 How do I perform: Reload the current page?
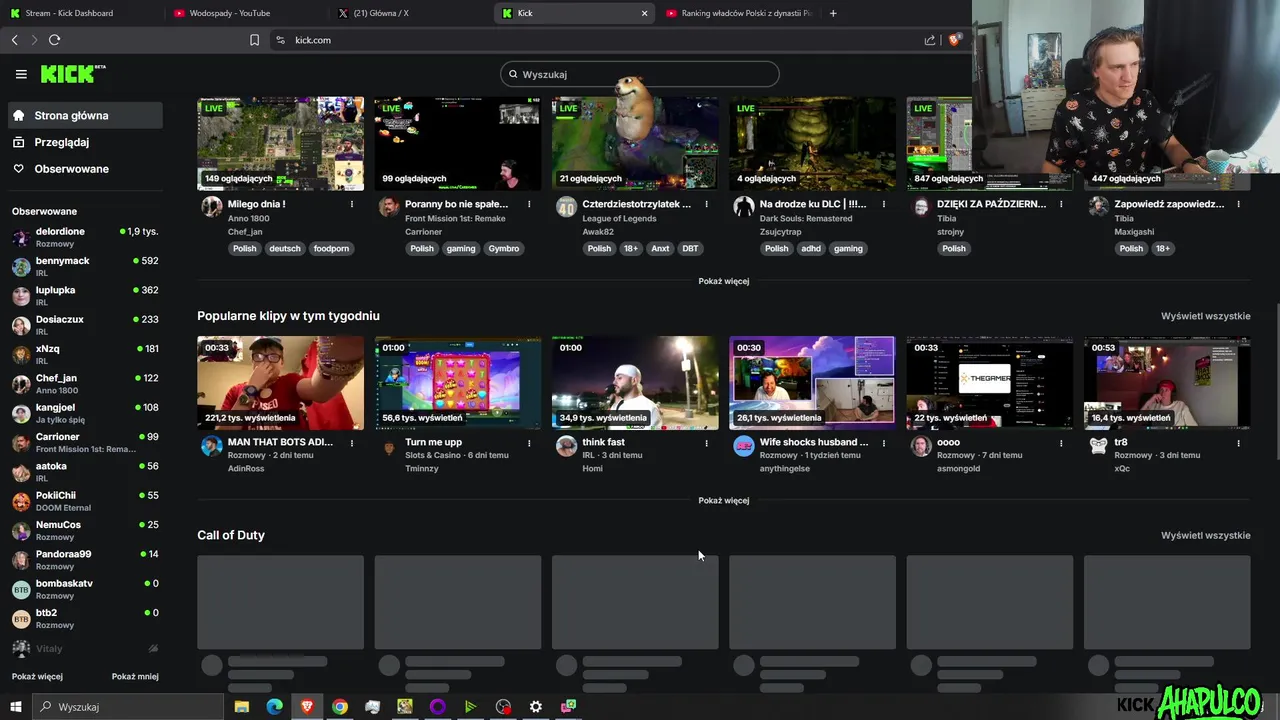pos(54,40)
